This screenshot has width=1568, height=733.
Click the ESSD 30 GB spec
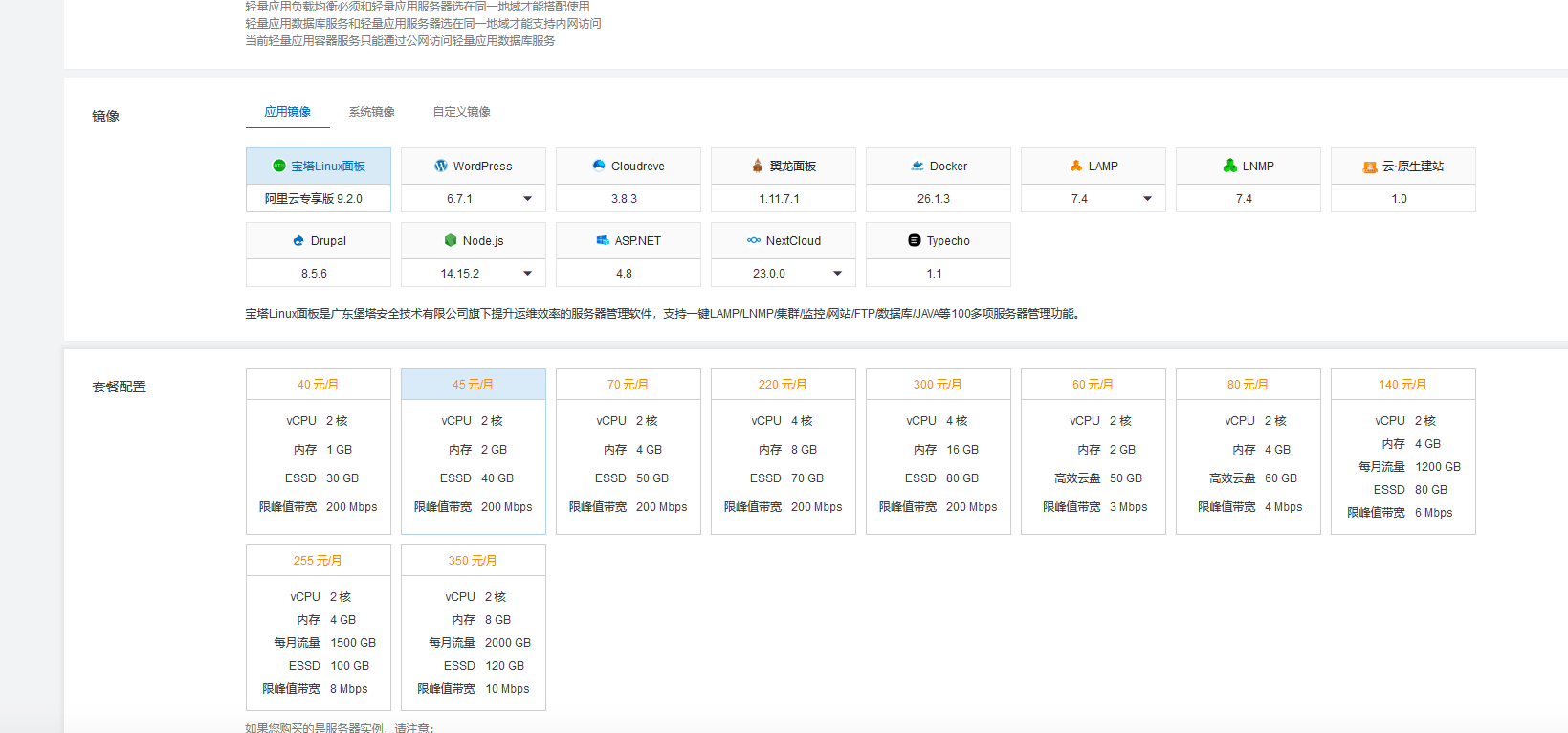(321, 478)
